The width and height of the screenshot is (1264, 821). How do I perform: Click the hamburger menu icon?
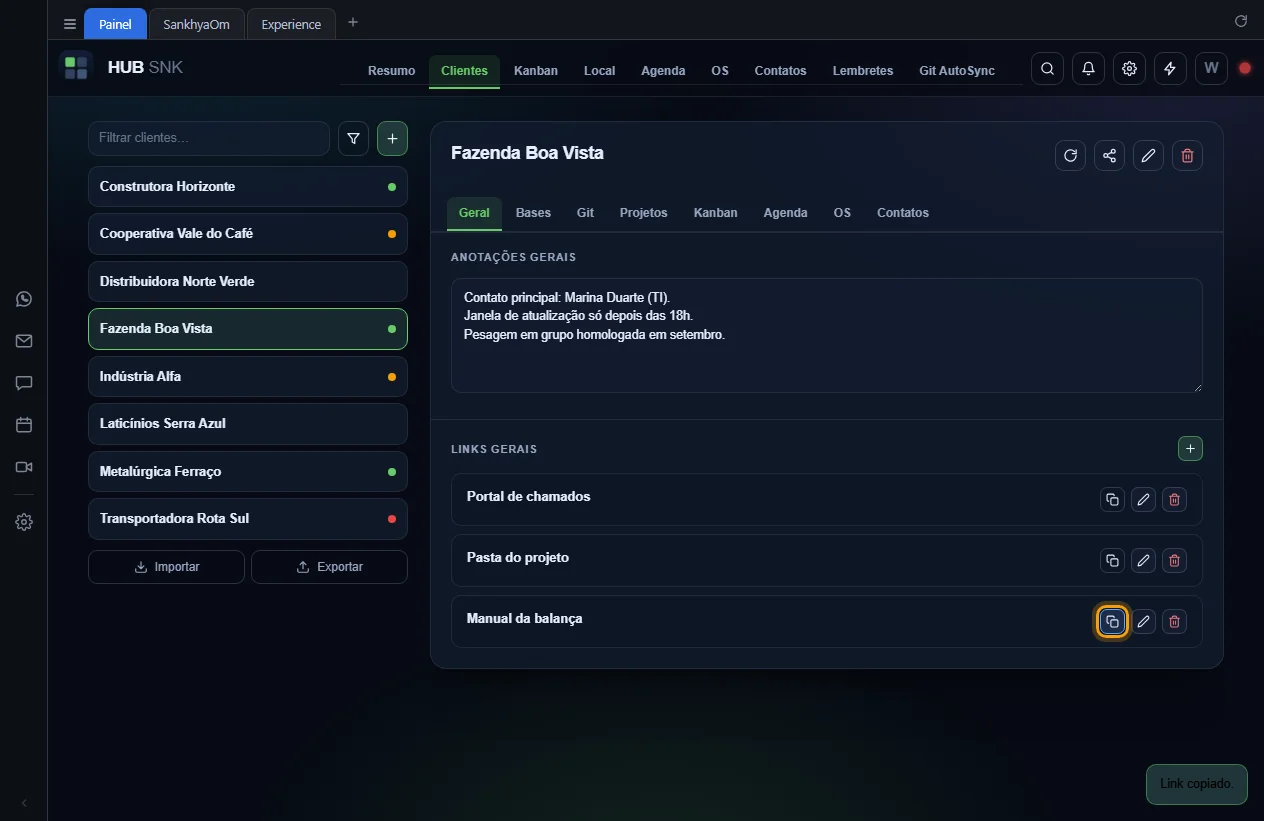(70, 24)
